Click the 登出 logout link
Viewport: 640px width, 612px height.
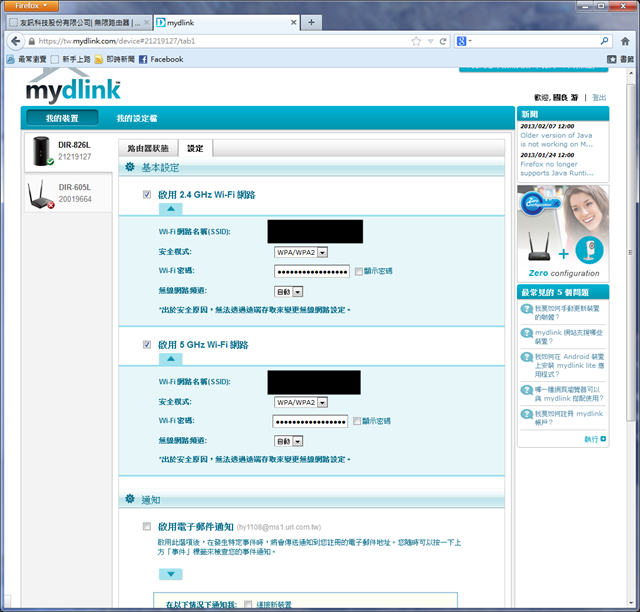(599, 97)
